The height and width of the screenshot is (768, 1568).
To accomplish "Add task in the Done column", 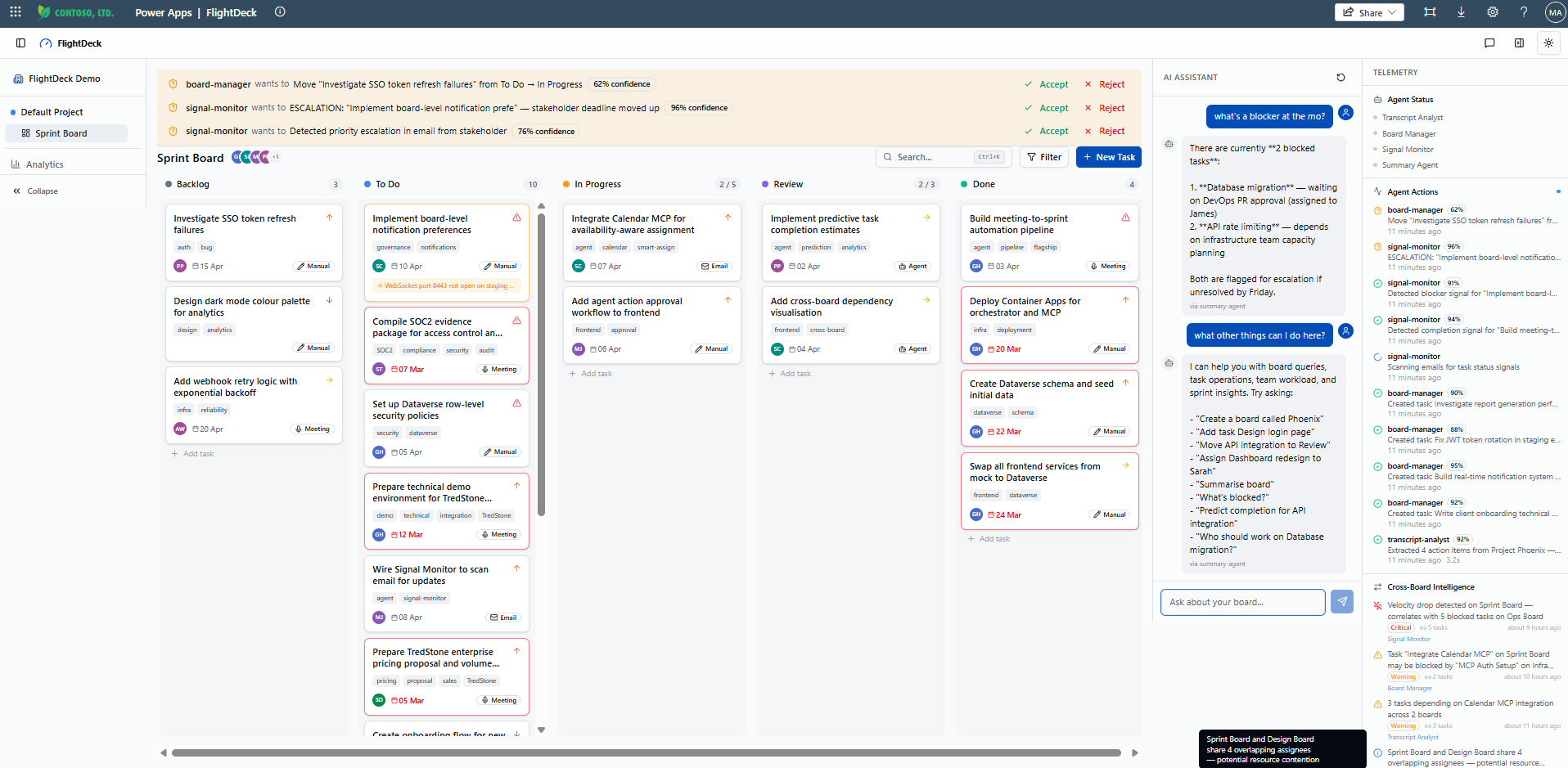I will [x=989, y=539].
